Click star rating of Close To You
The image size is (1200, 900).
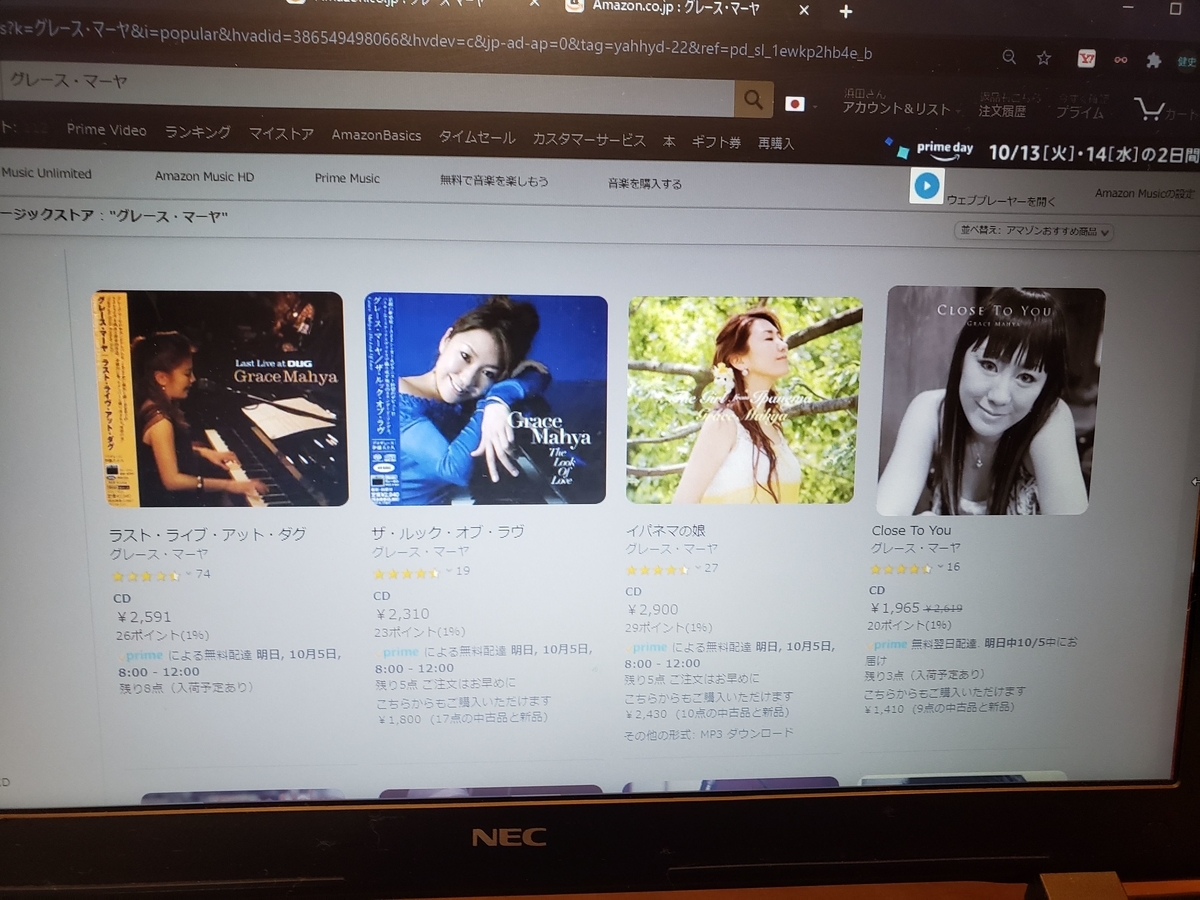click(x=900, y=569)
